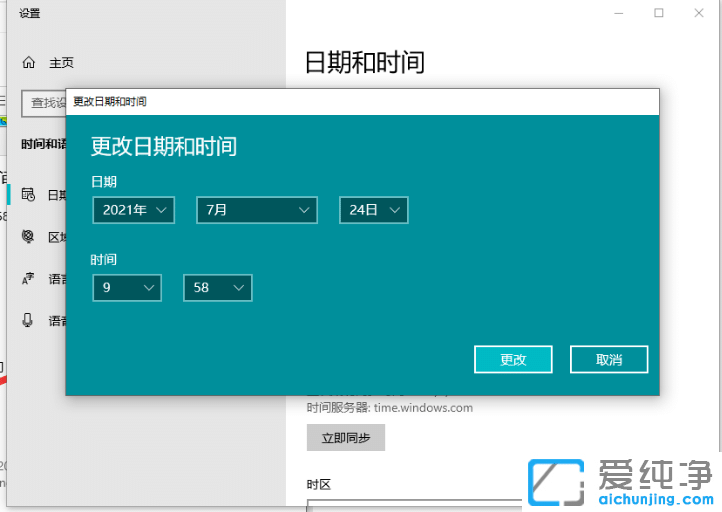Expand the minute dropdown showing 58
The width and height of the screenshot is (722, 512).
(x=217, y=288)
